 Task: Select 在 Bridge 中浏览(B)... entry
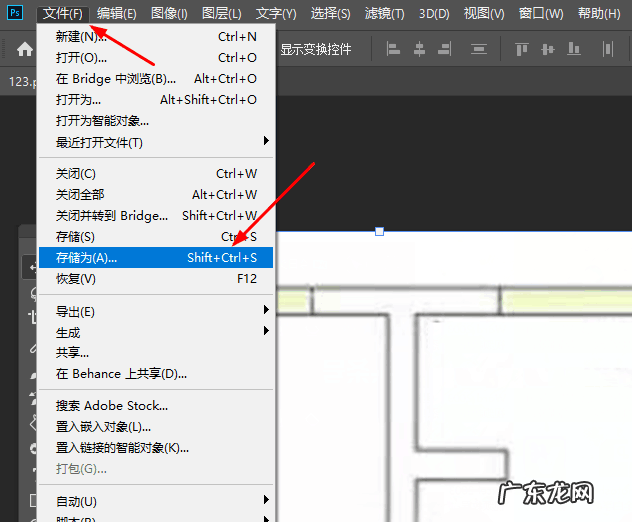[156, 79]
